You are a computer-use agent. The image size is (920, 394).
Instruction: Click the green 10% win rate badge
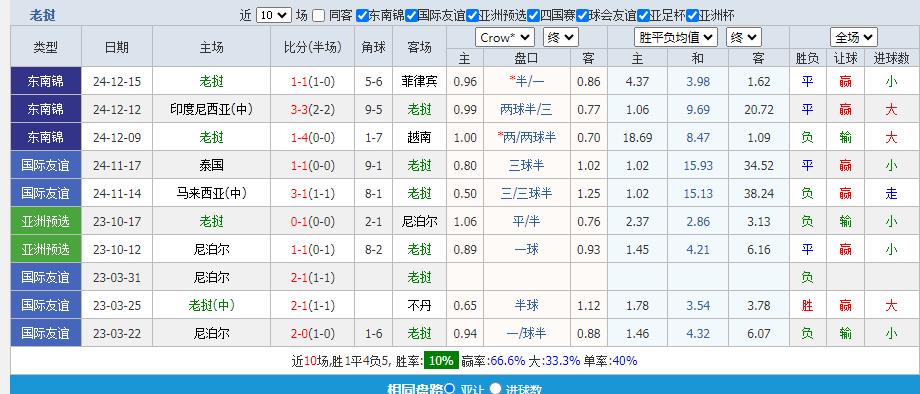440,361
